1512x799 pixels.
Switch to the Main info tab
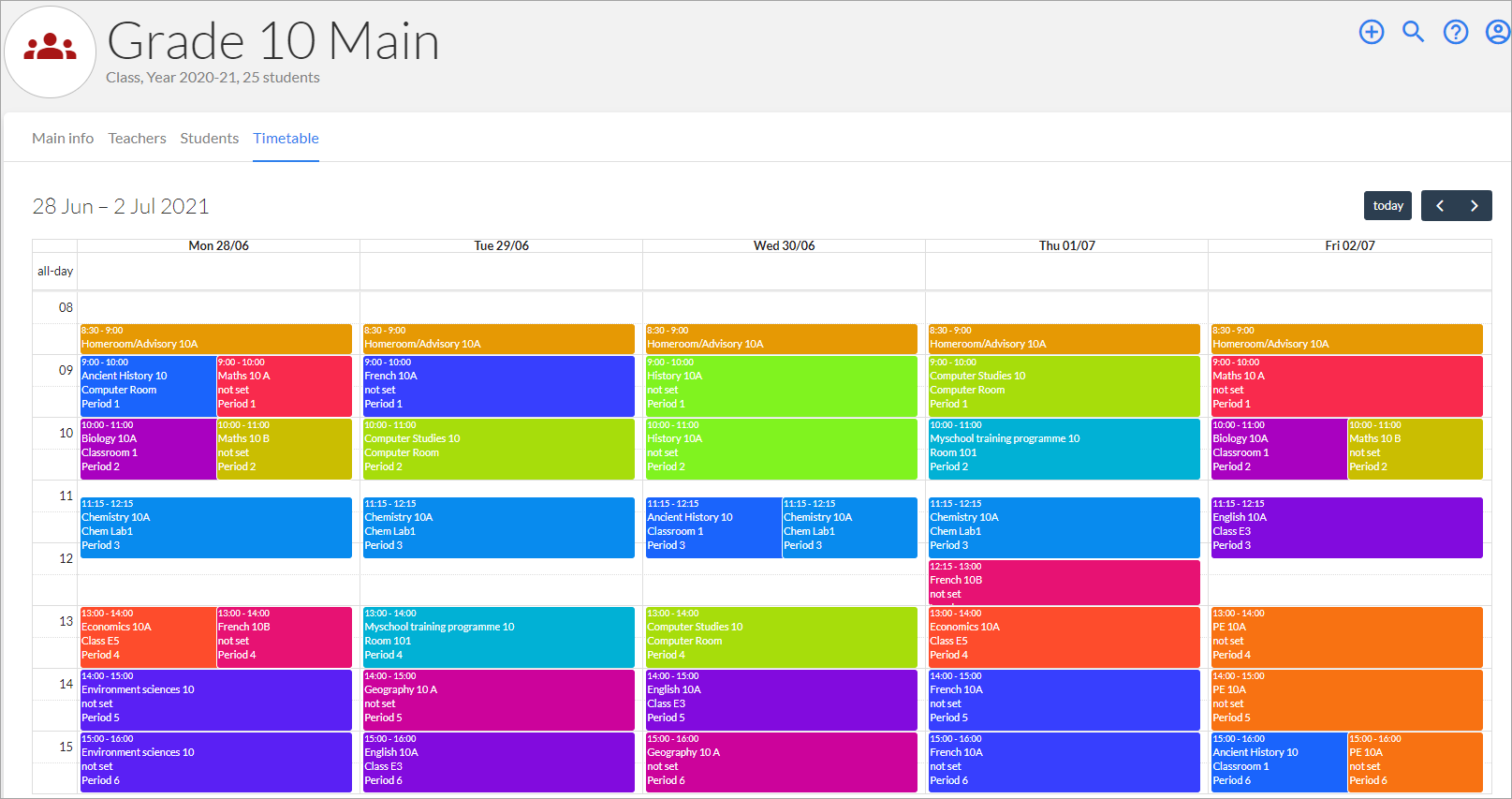click(x=63, y=139)
